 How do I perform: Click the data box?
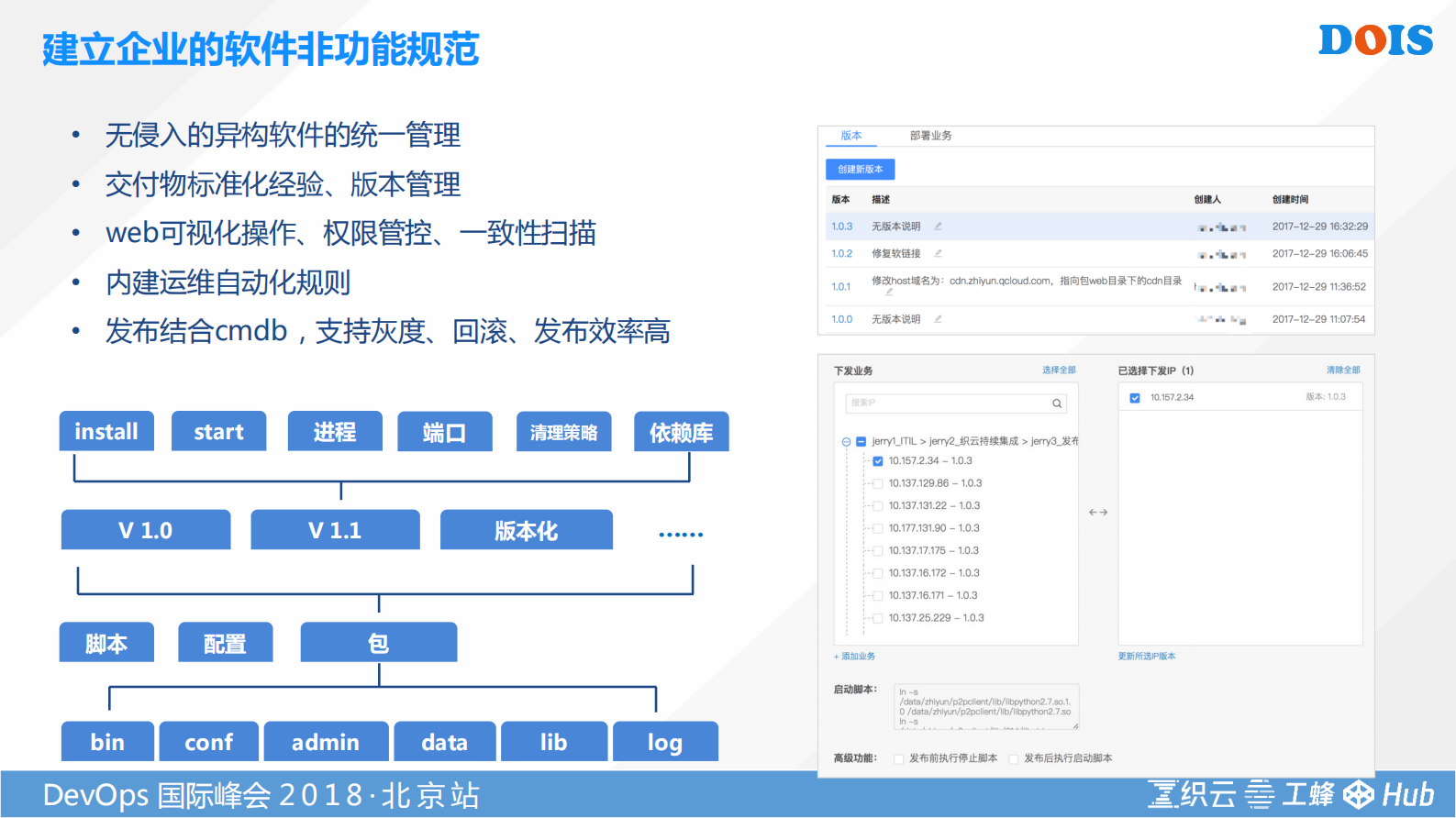click(x=445, y=742)
